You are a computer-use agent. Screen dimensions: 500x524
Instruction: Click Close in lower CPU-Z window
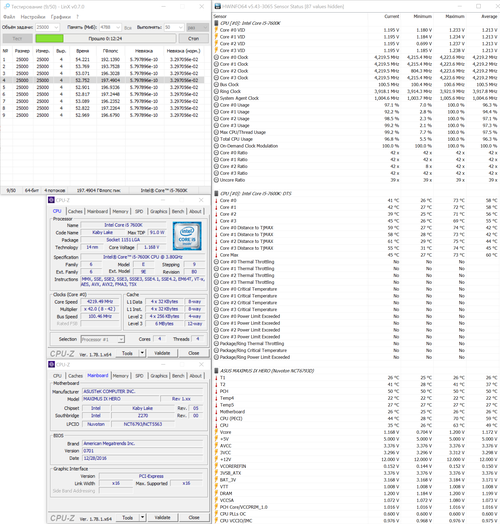(x=194, y=517)
